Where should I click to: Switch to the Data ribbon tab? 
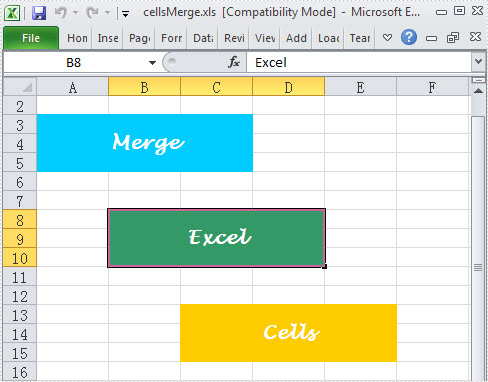pos(203,38)
